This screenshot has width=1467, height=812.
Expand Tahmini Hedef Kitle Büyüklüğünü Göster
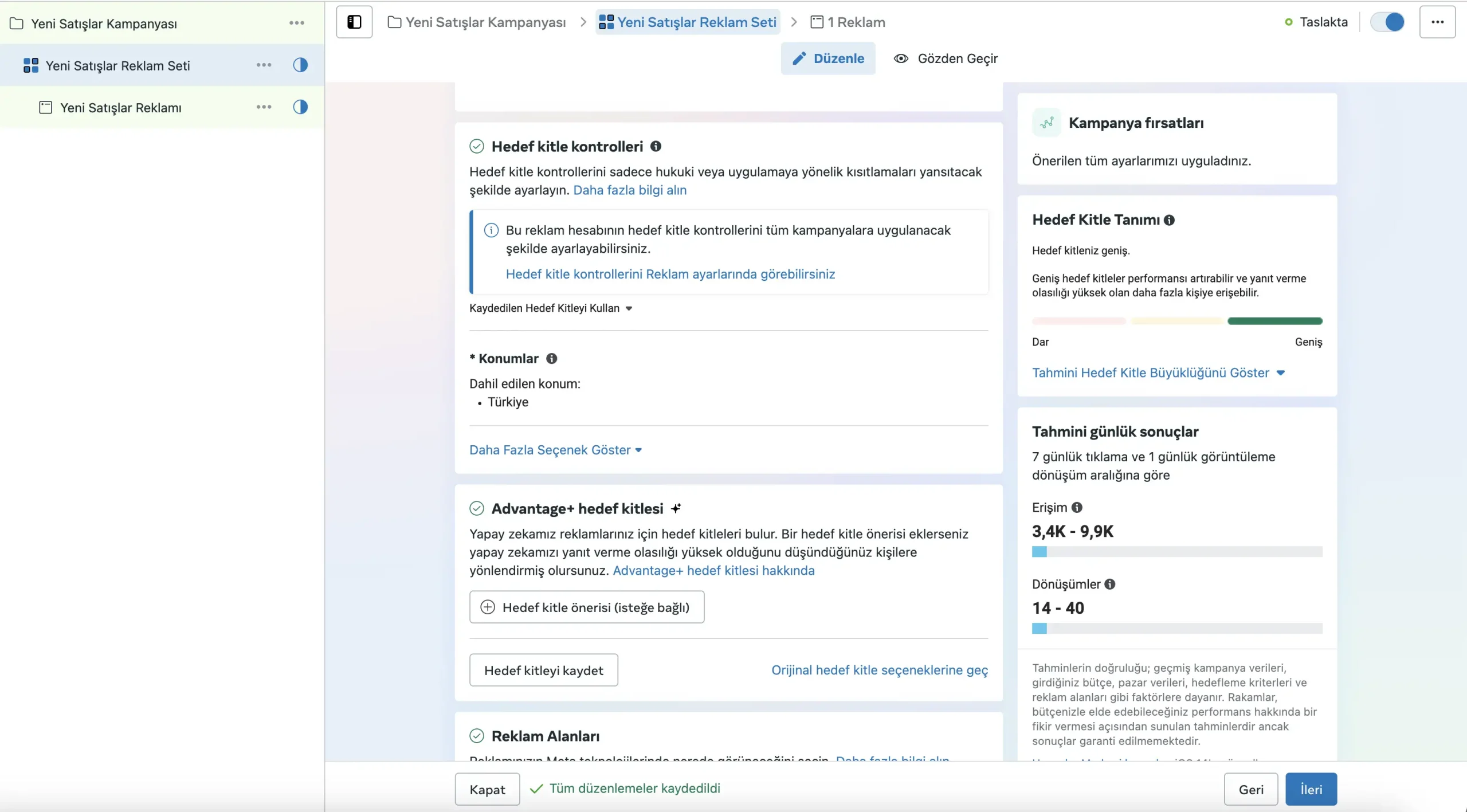coord(1158,373)
